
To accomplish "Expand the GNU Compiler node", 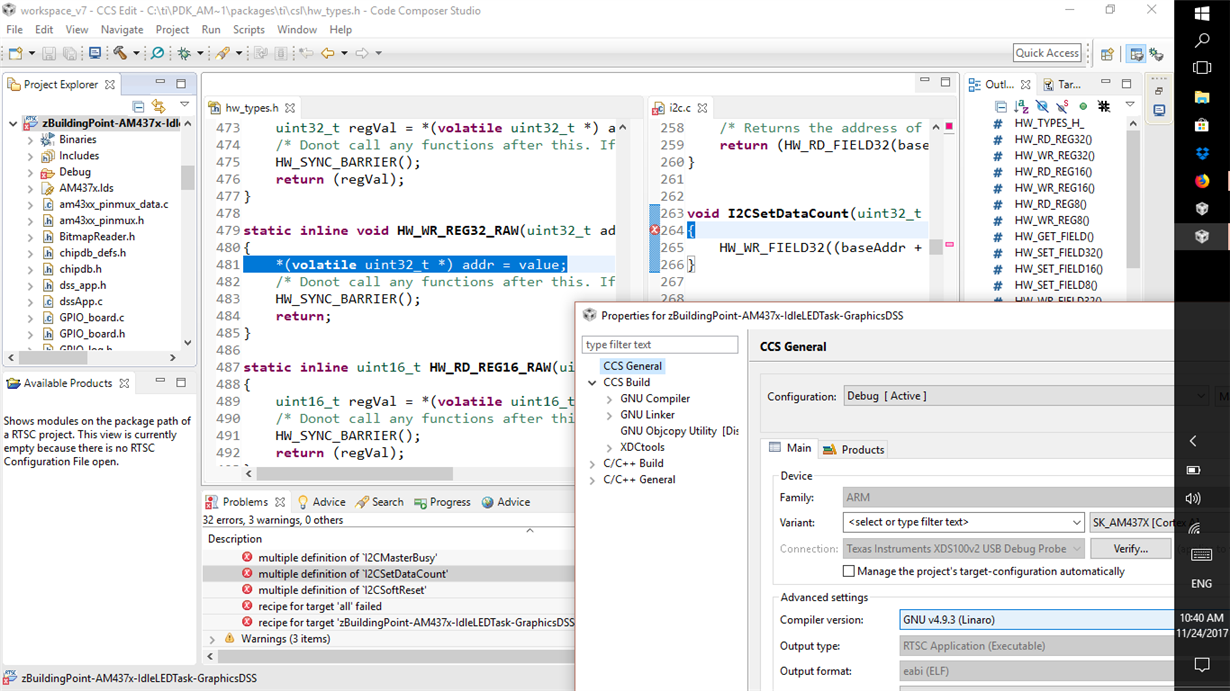I will tap(610, 399).
